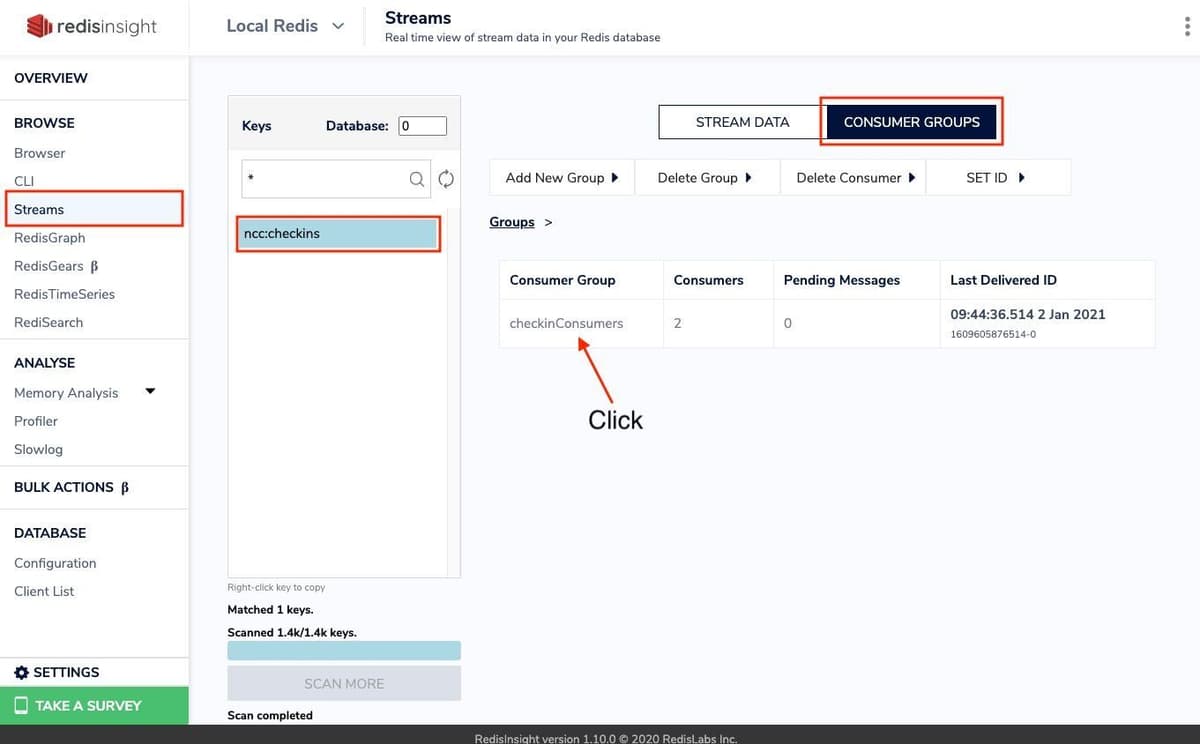Open the checkinConsumers consumer group
This screenshot has height=744, width=1200.
coord(566,323)
